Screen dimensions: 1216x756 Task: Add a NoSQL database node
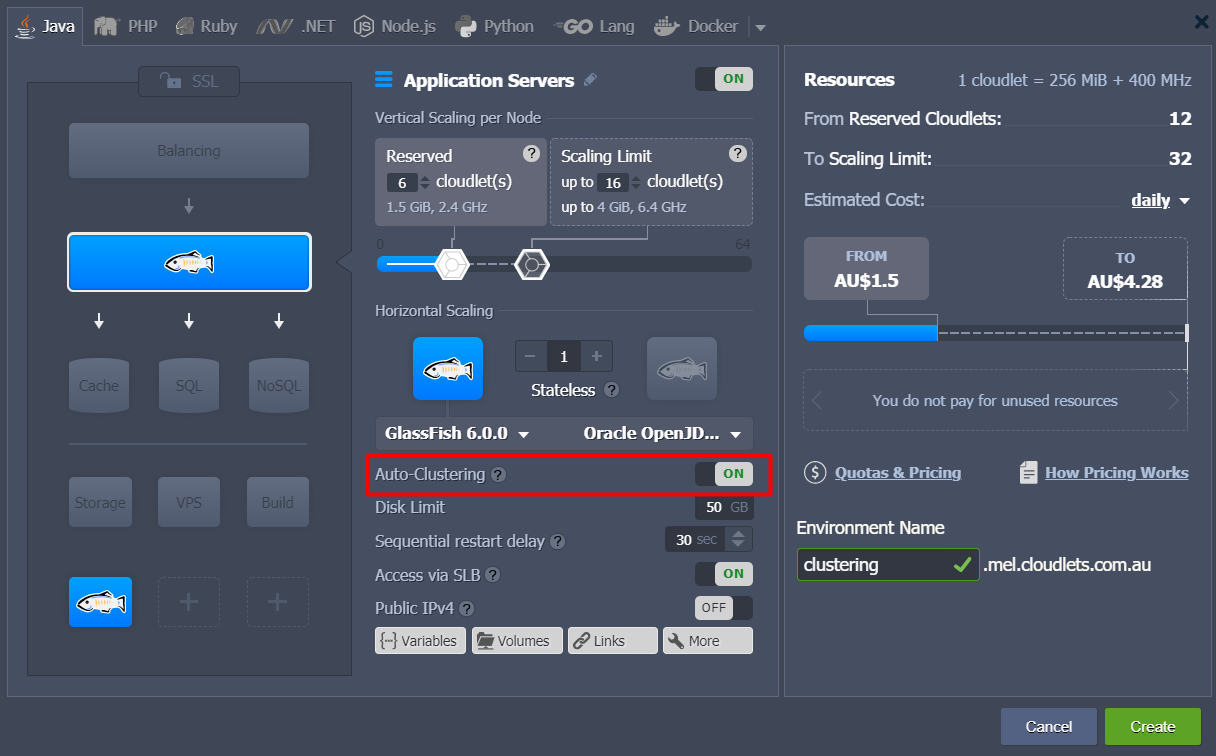278,386
